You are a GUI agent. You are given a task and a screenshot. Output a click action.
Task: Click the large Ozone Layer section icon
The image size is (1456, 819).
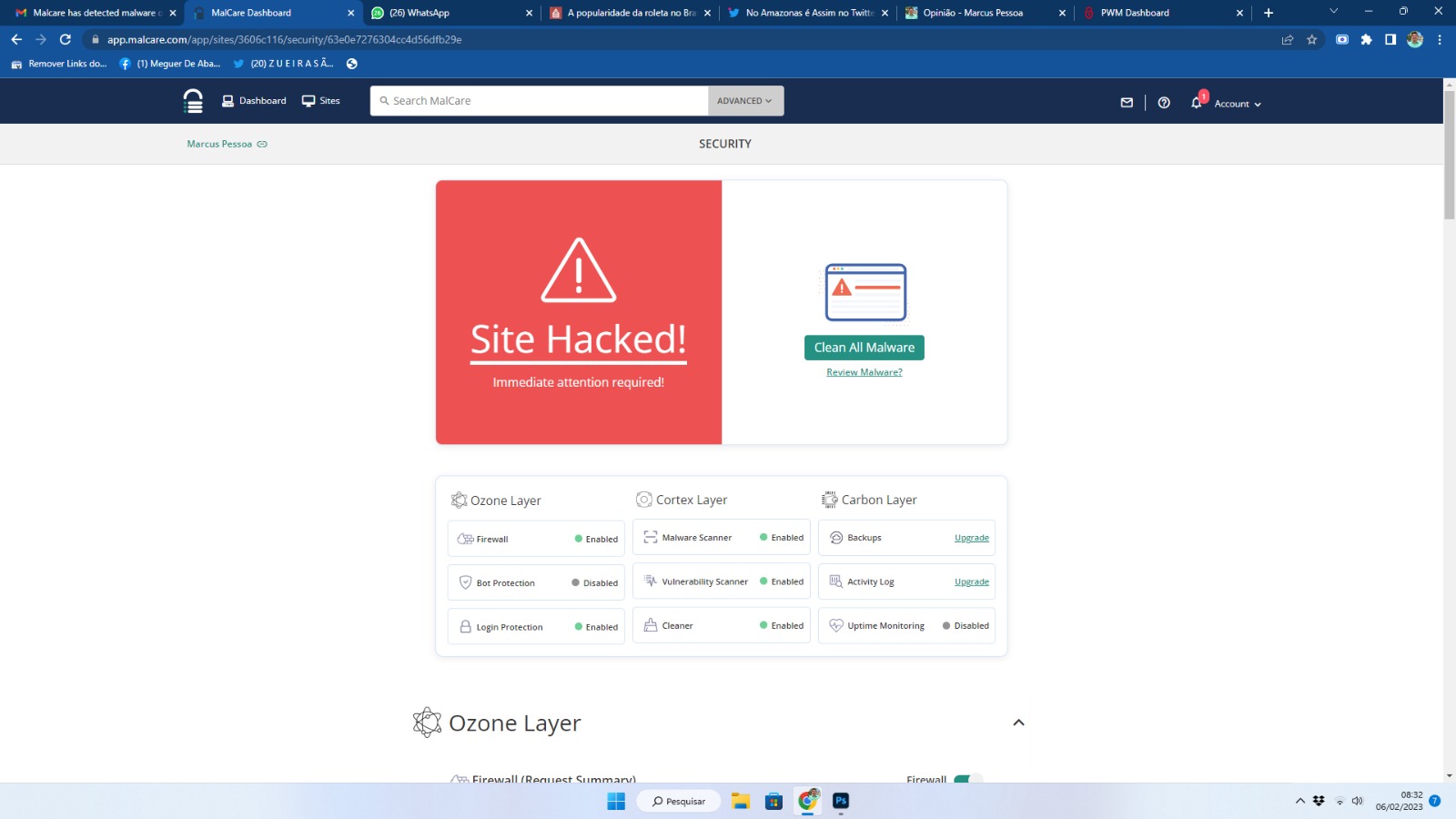tap(427, 723)
